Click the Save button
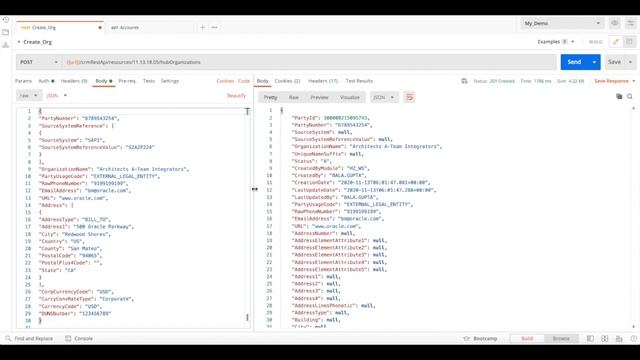640x360 pixels. point(615,62)
